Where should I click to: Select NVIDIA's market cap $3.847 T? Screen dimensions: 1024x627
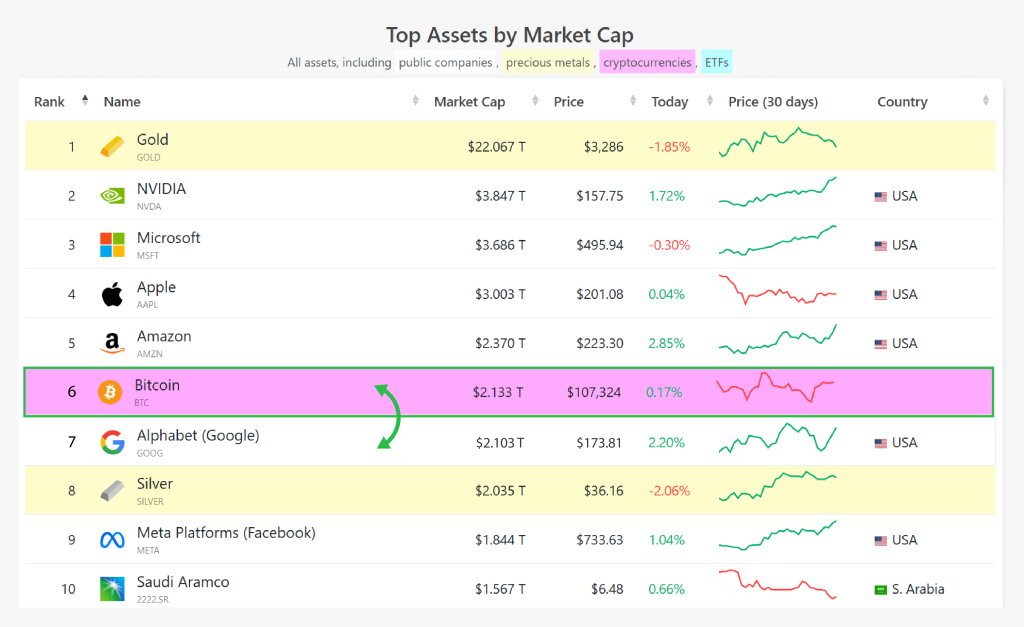point(500,196)
